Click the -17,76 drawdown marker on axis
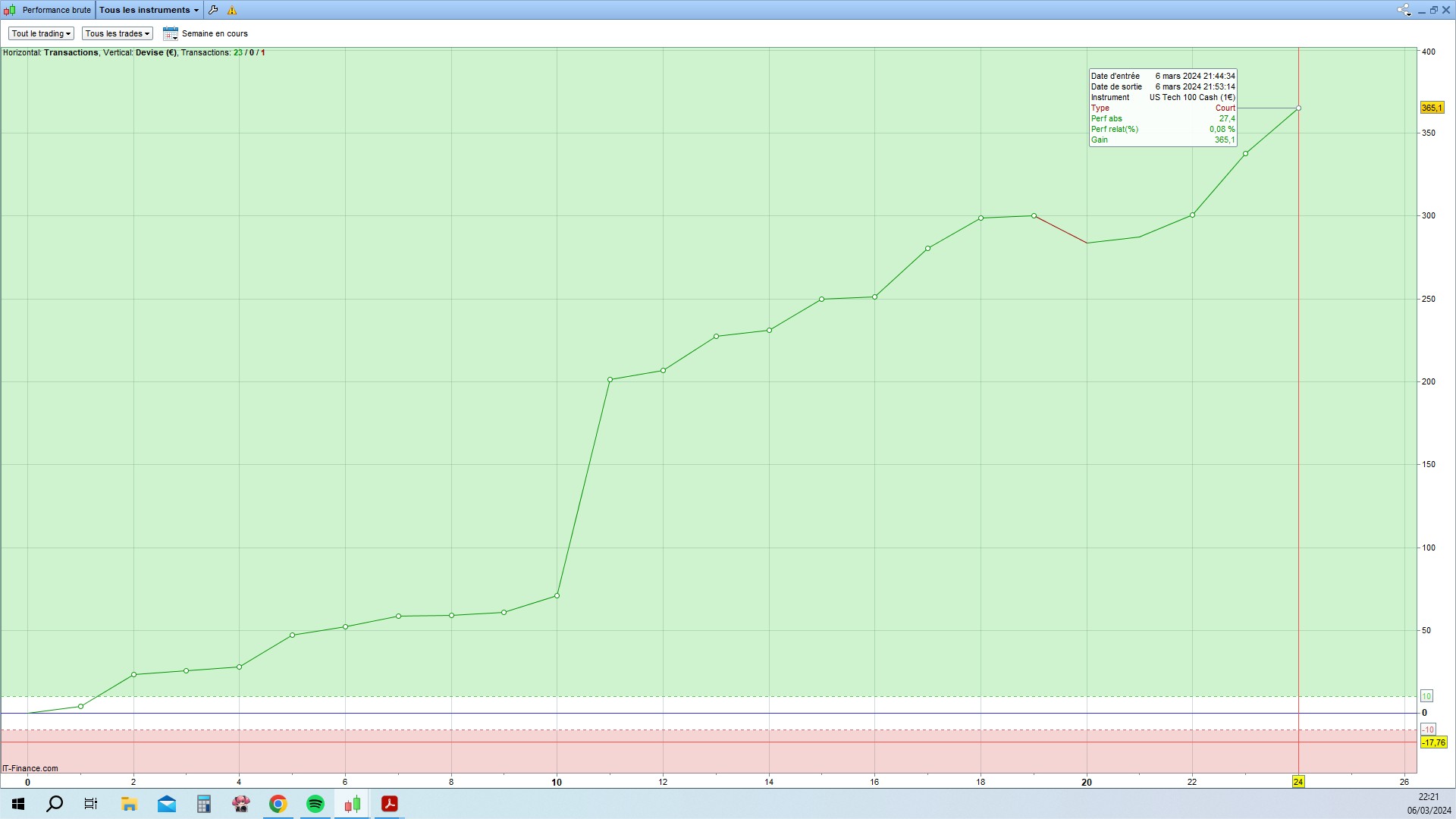The width and height of the screenshot is (1456, 819). pyautogui.click(x=1433, y=742)
